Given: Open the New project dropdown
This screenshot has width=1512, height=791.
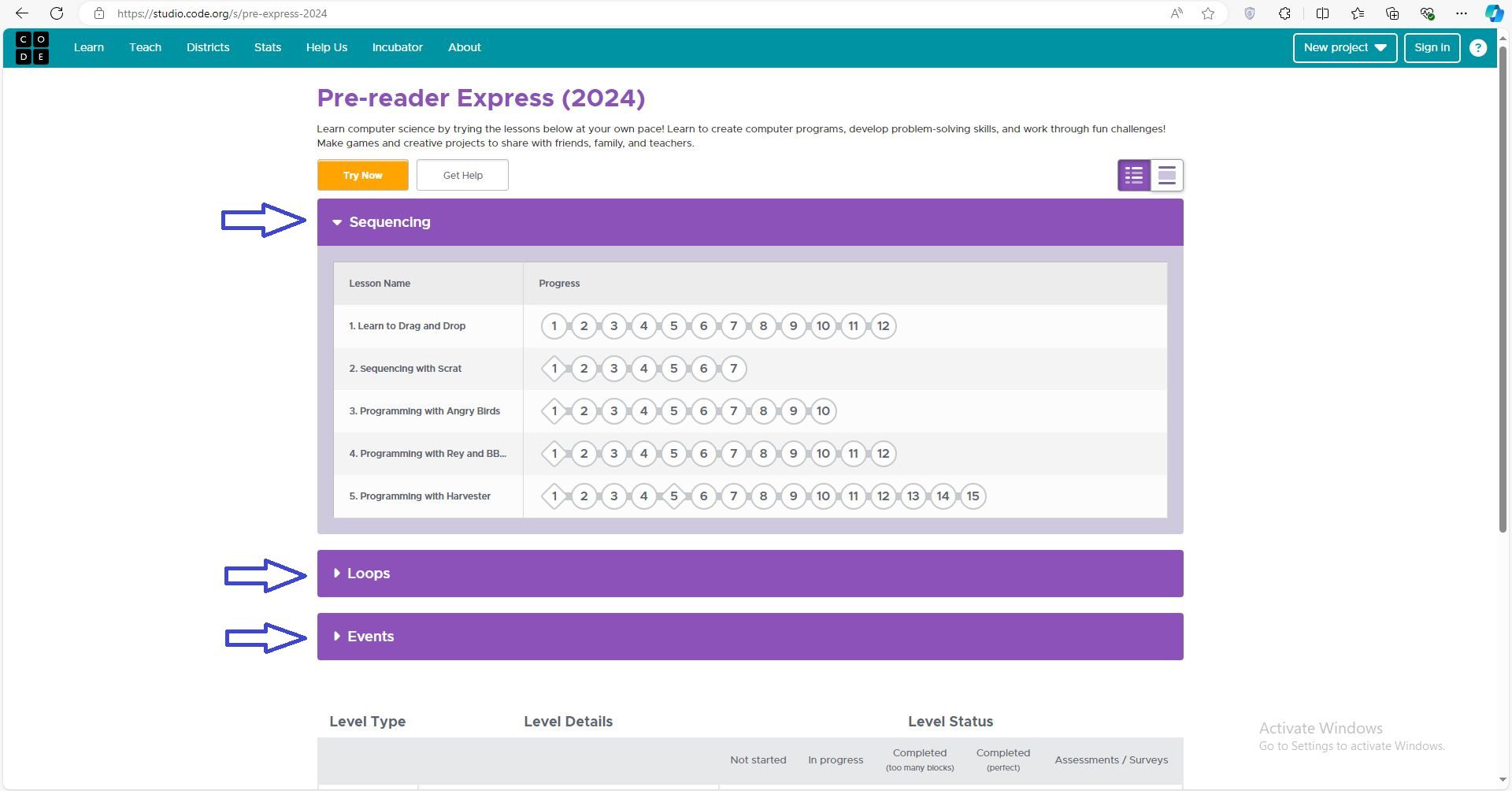Looking at the screenshot, I should coord(1344,48).
